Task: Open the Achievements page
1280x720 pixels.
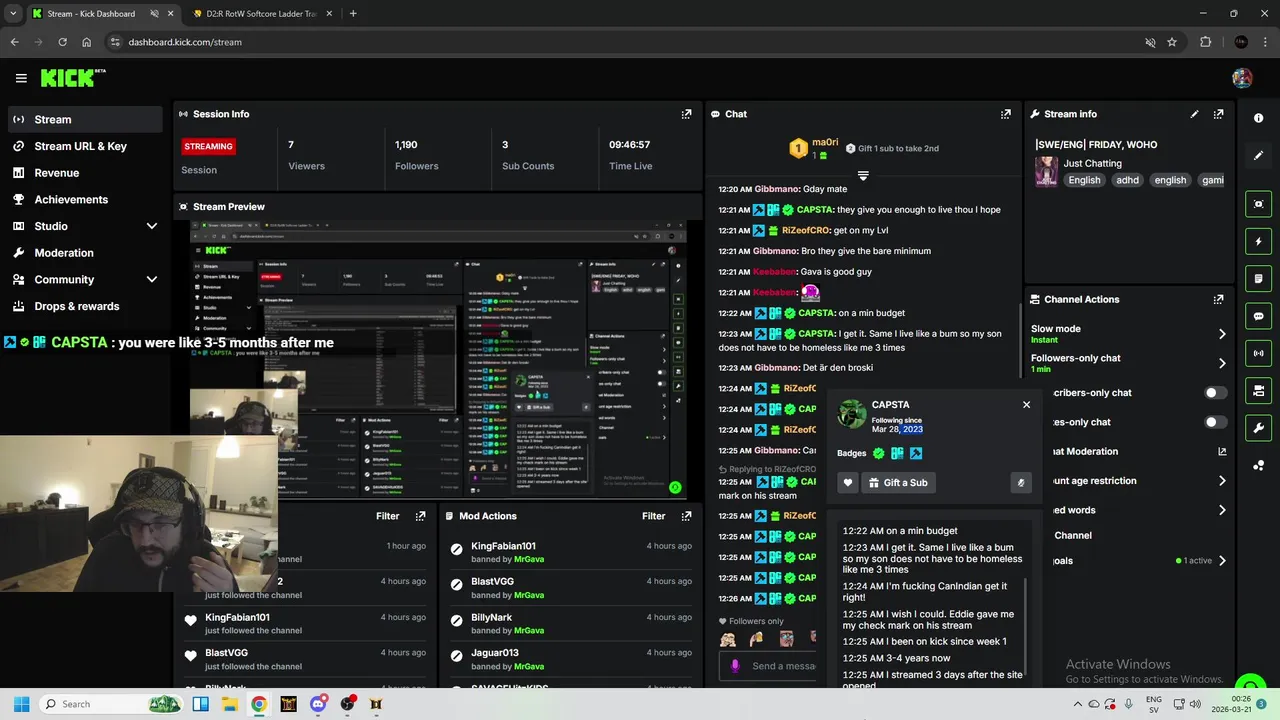Action: click(x=84, y=199)
